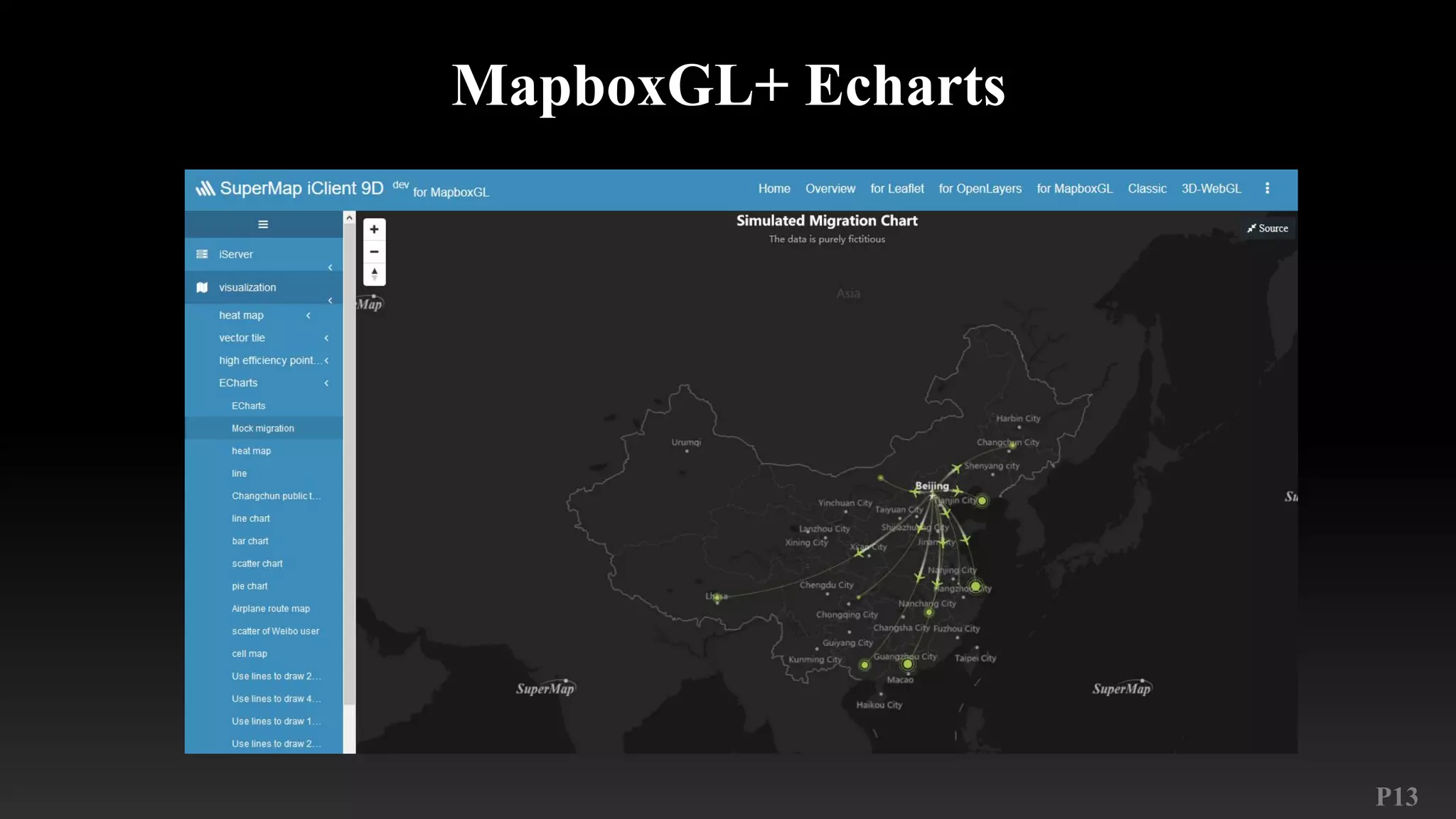Reset bearing with the compass button
The height and width of the screenshot is (819, 1456).
[x=374, y=274]
